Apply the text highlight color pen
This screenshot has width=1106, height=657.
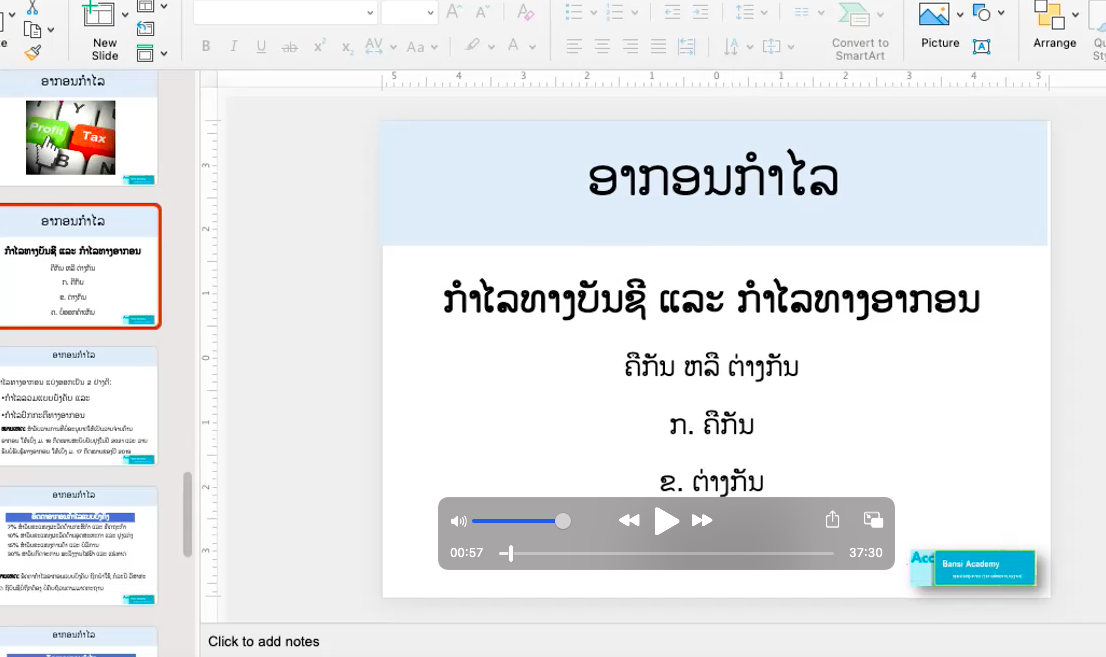coord(473,46)
